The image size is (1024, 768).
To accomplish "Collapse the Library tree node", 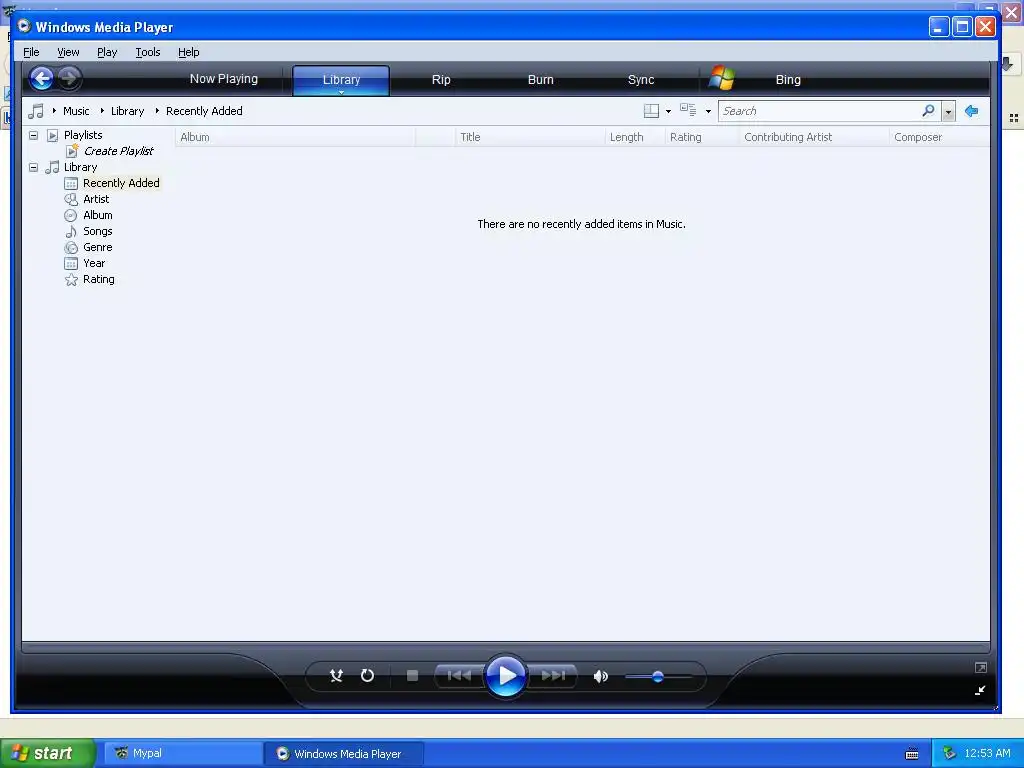I will (33, 167).
